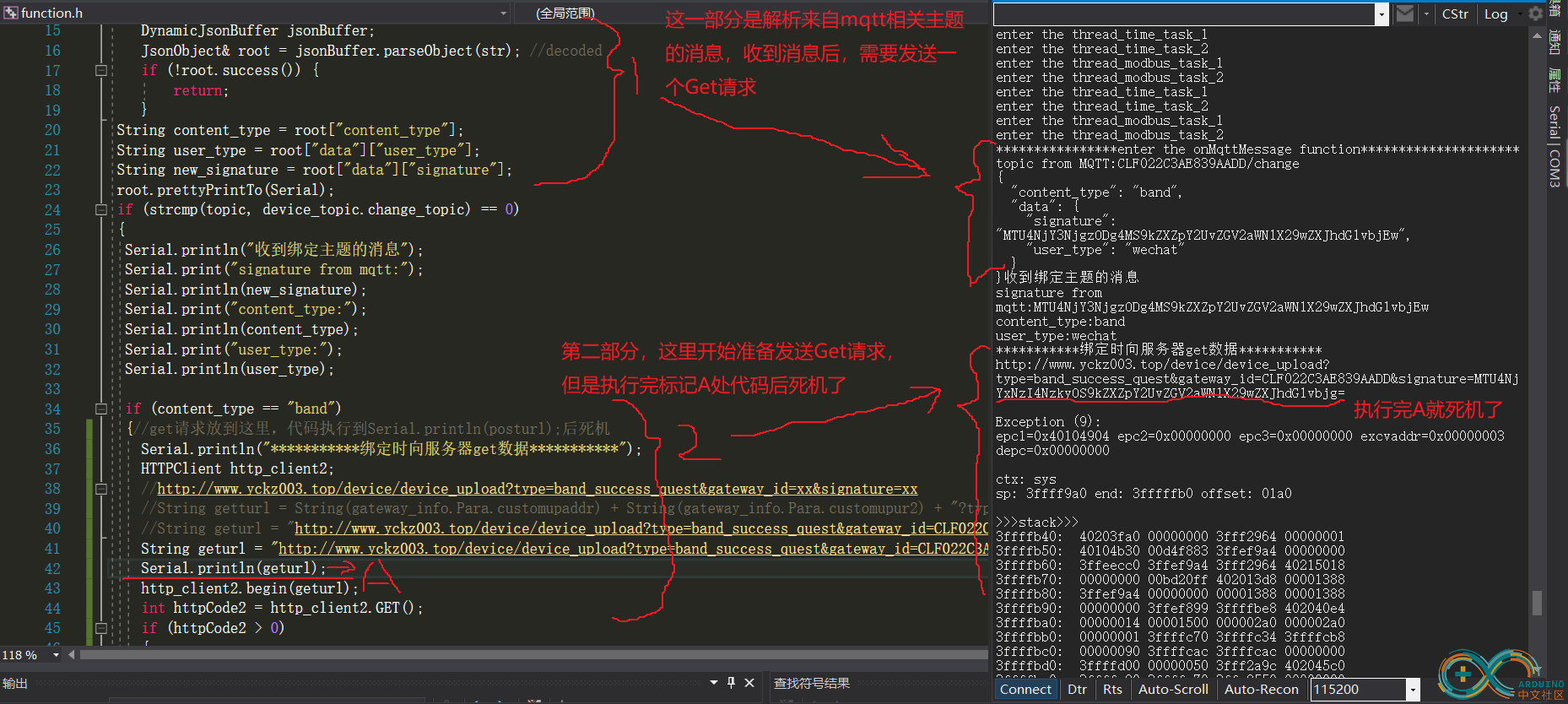Collapse the if (!root.success()) block
The image size is (1568, 704).
(x=101, y=71)
